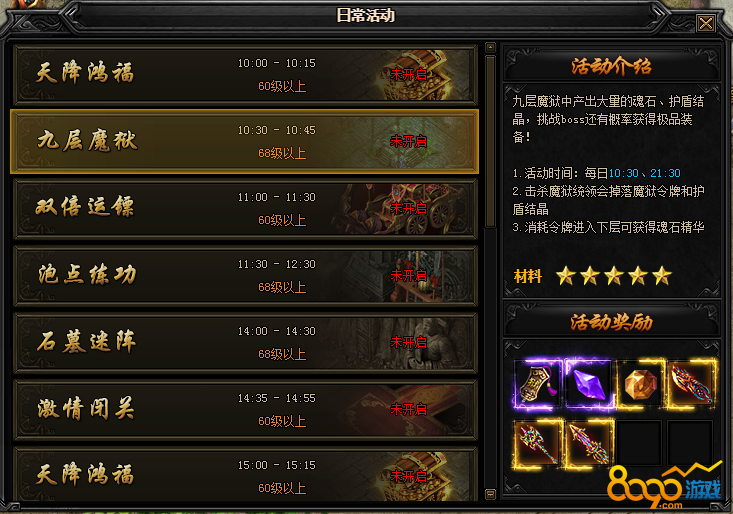Click the purple talisman scroll reward icon

click(538, 384)
